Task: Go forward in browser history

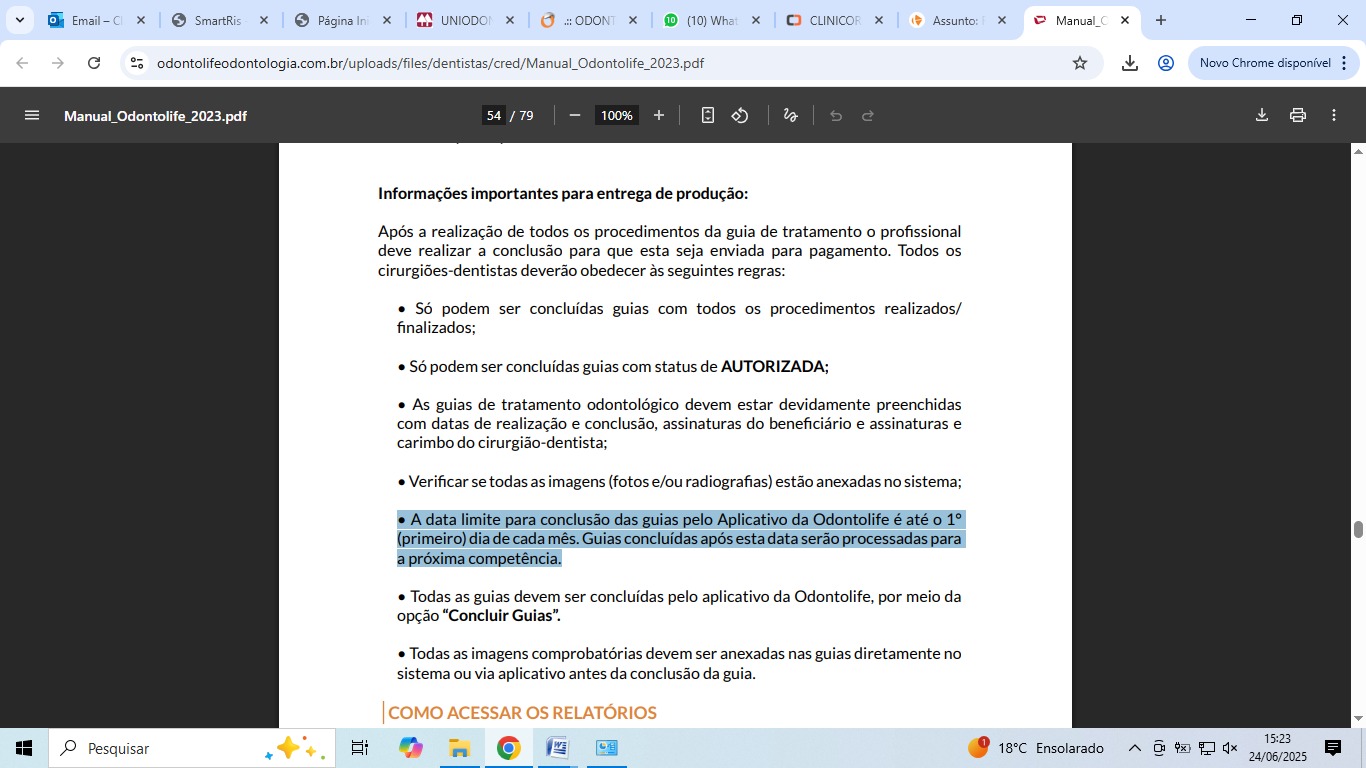Action: [x=58, y=63]
